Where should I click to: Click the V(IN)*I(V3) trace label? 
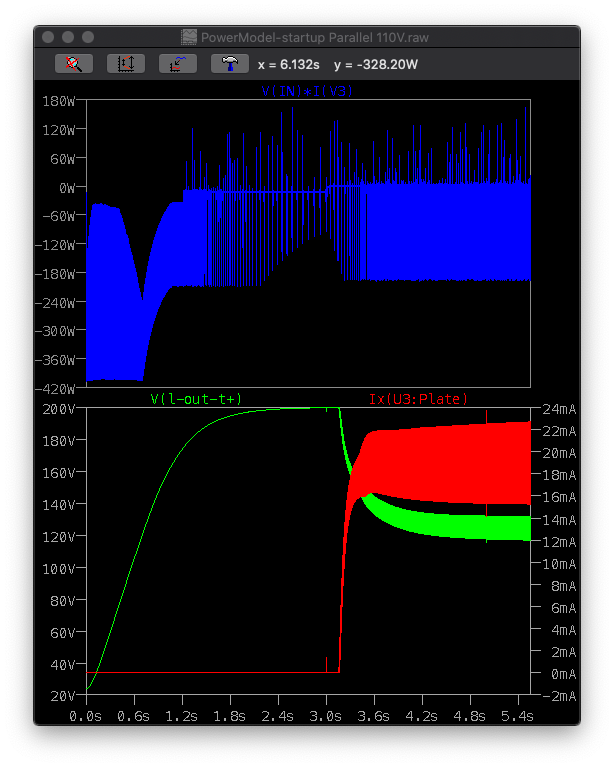pyautogui.click(x=307, y=91)
